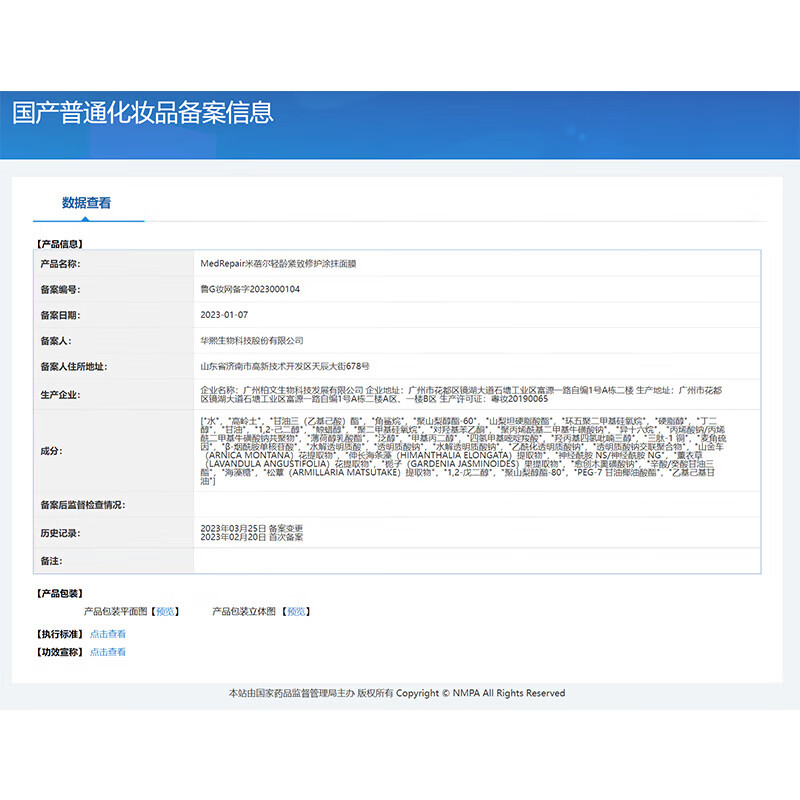The image size is (800, 800).
Task: Click 点击查看 beside 执行标准
Action: pos(106,633)
